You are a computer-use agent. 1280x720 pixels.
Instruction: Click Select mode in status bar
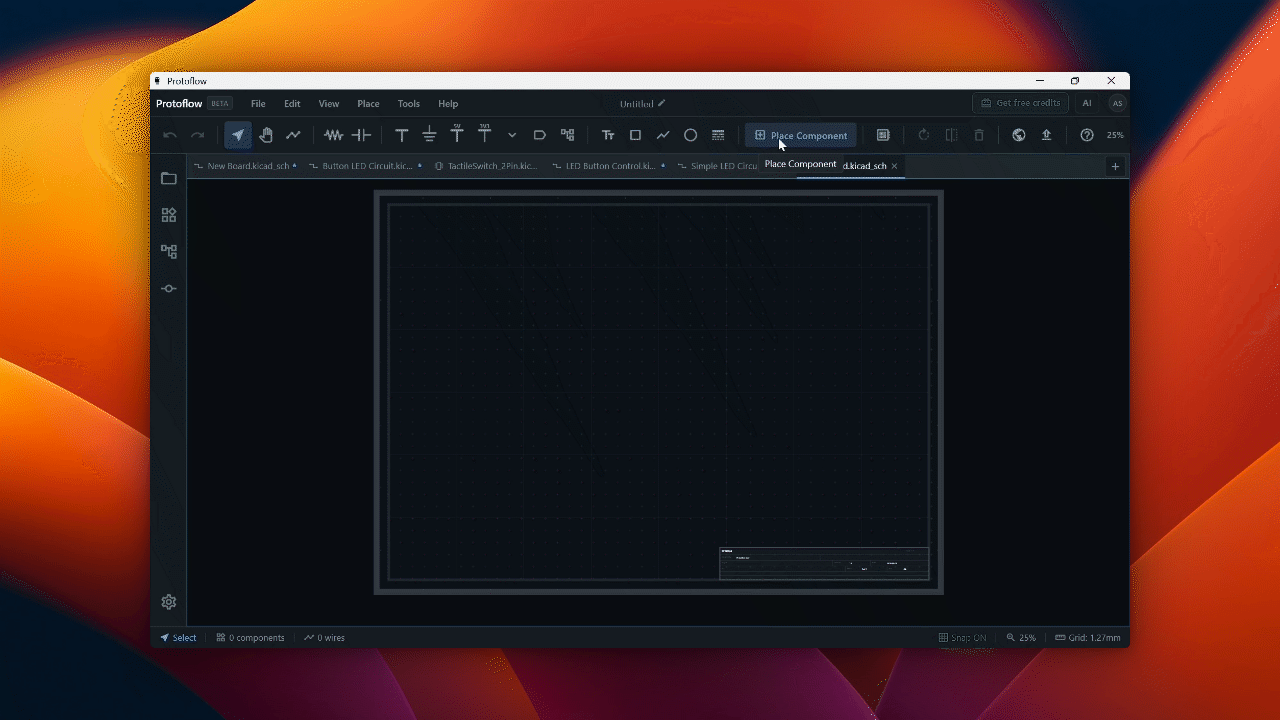pos(178,638)
